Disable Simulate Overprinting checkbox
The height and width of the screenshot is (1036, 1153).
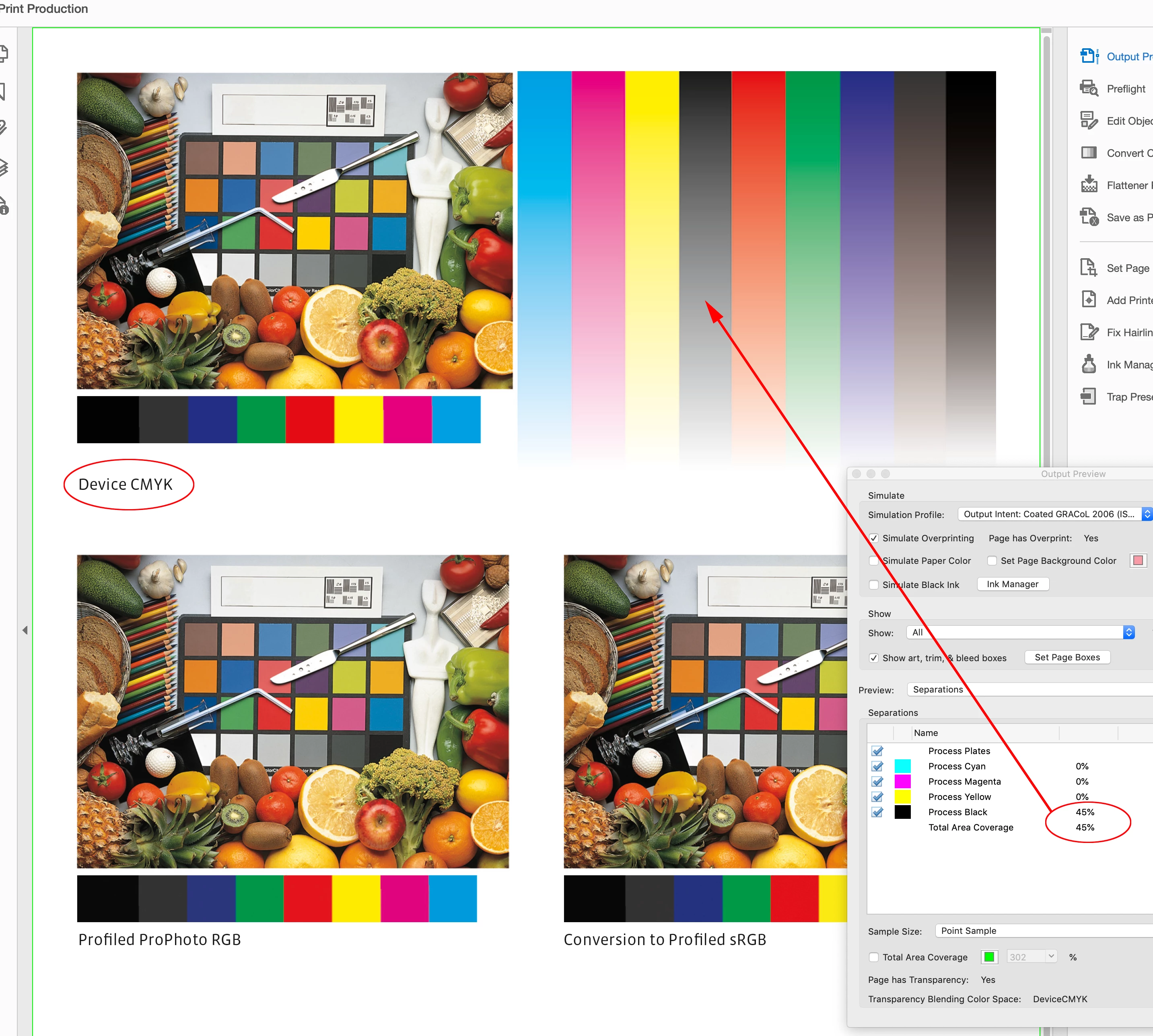(x=873, y=538)
